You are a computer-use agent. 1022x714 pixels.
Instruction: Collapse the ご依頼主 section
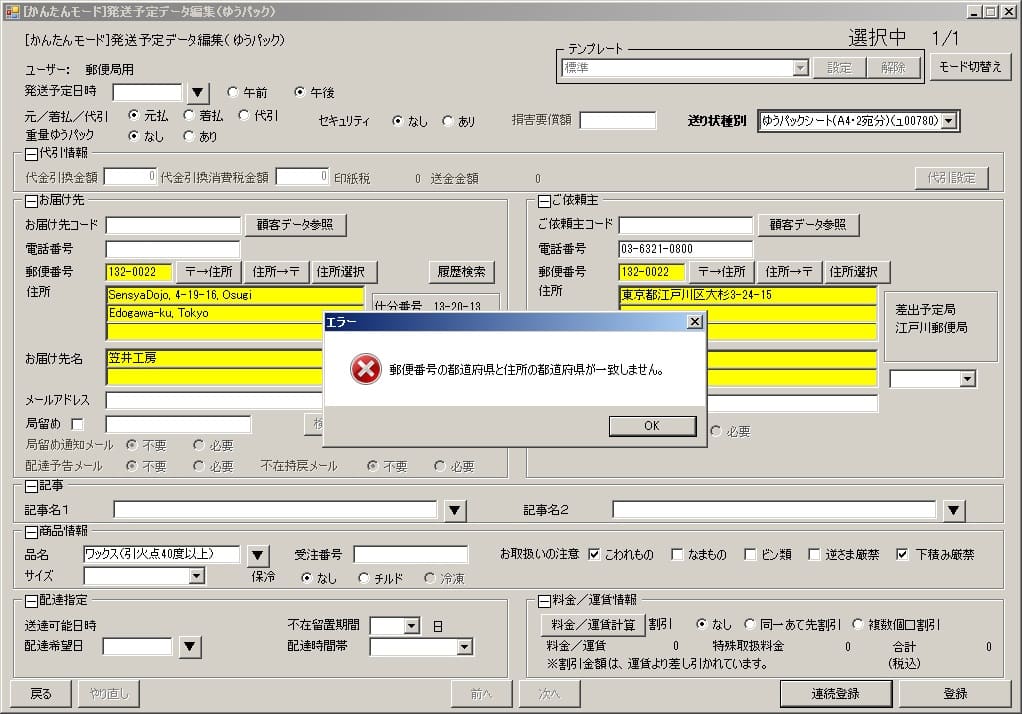pos(544,201)
